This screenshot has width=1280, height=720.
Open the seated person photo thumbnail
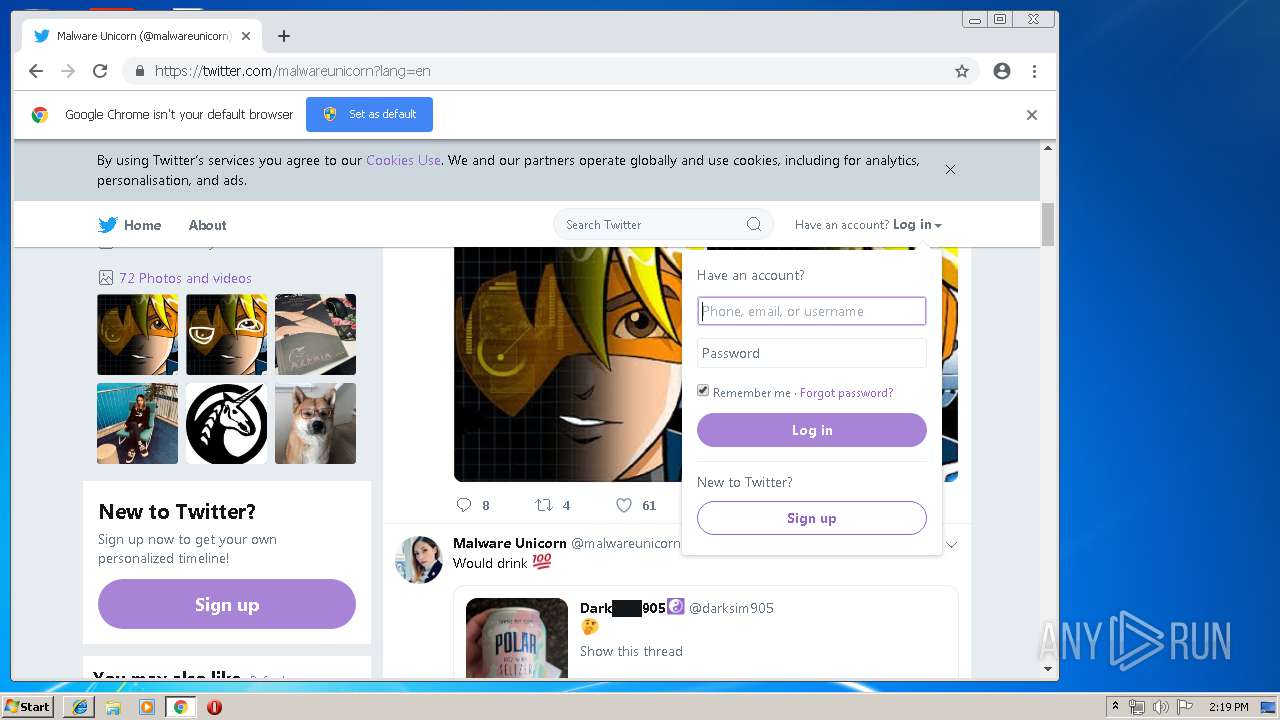tap(137, 423)
